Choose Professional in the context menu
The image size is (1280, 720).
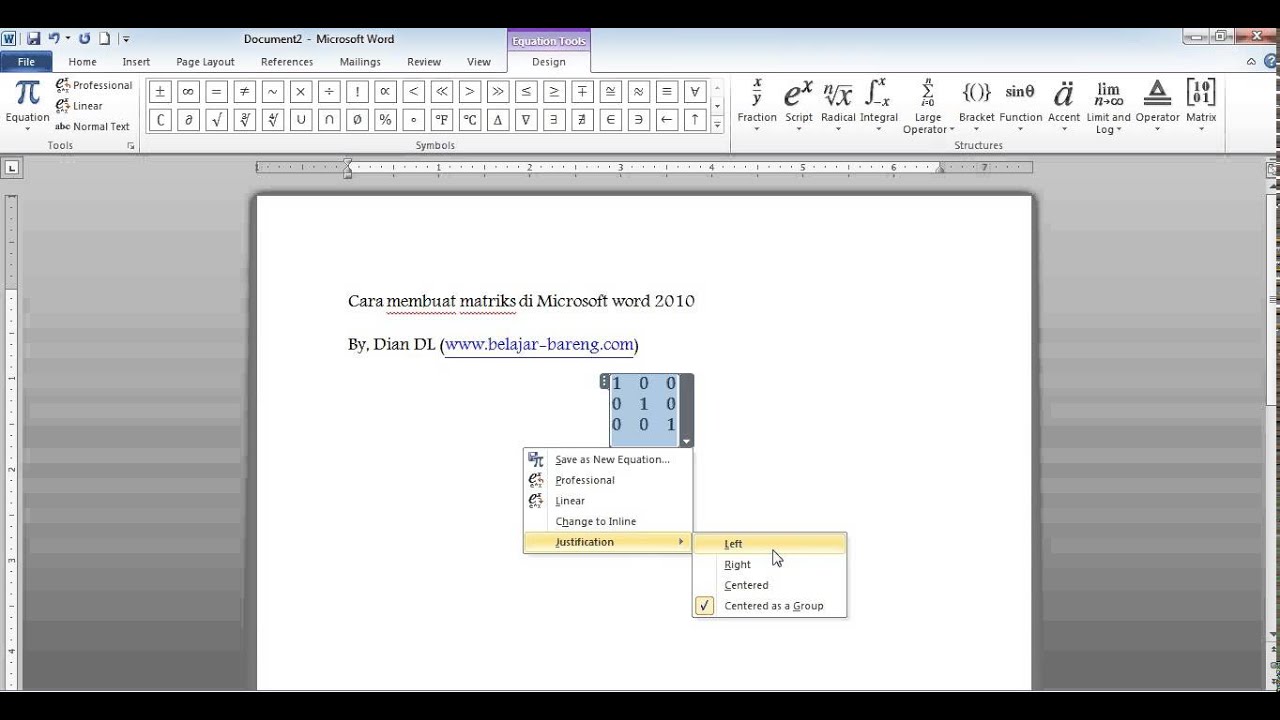pos(608,480)
